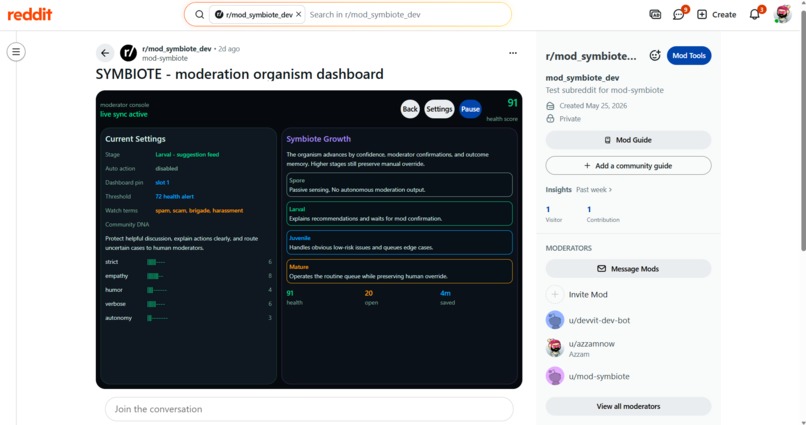806x425 pixels.
Task: Open u/mod-symbiote moderator profile
Action: click(599, 376)
